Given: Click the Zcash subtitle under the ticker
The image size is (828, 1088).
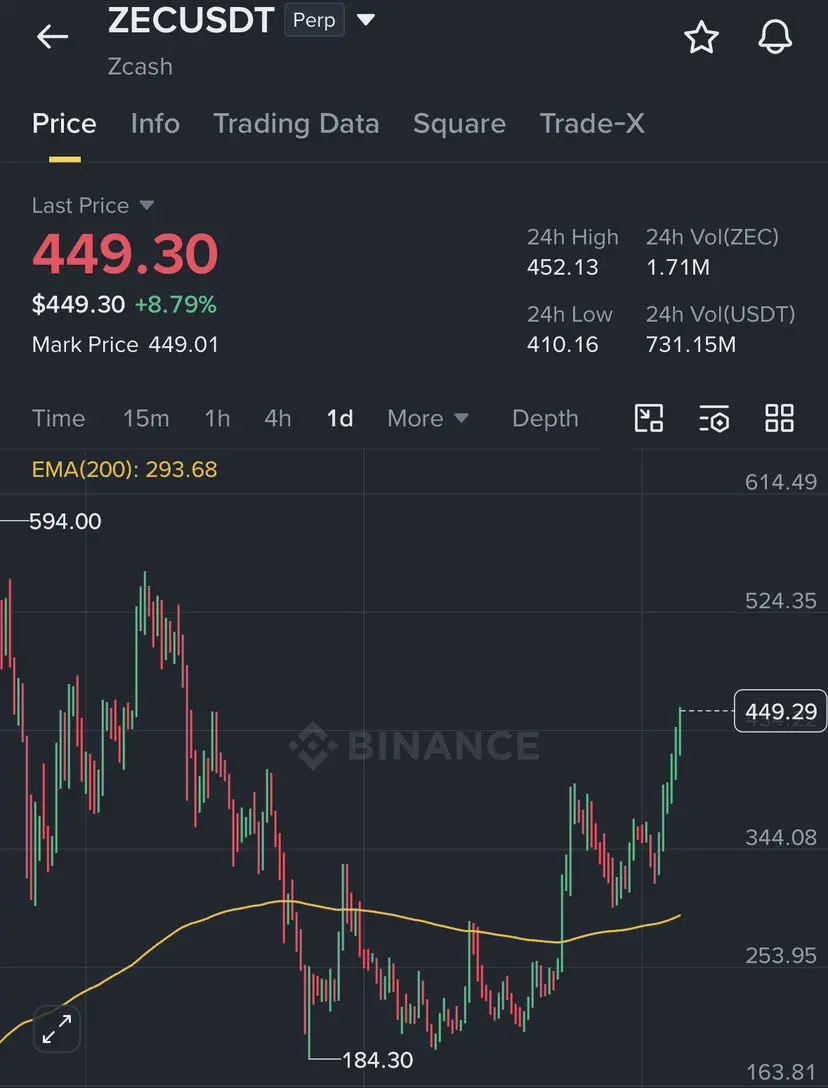Looking at the screenshot, I should click(x=140, y=67).
